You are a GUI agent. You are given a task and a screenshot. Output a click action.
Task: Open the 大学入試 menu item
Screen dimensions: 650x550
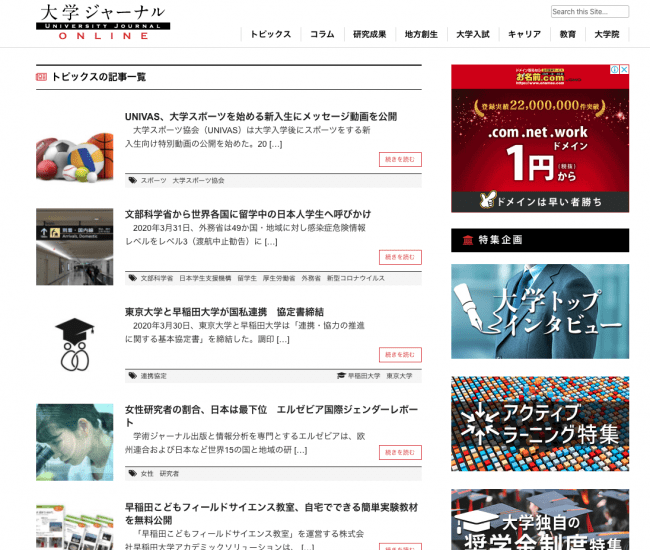pos(473,34)
